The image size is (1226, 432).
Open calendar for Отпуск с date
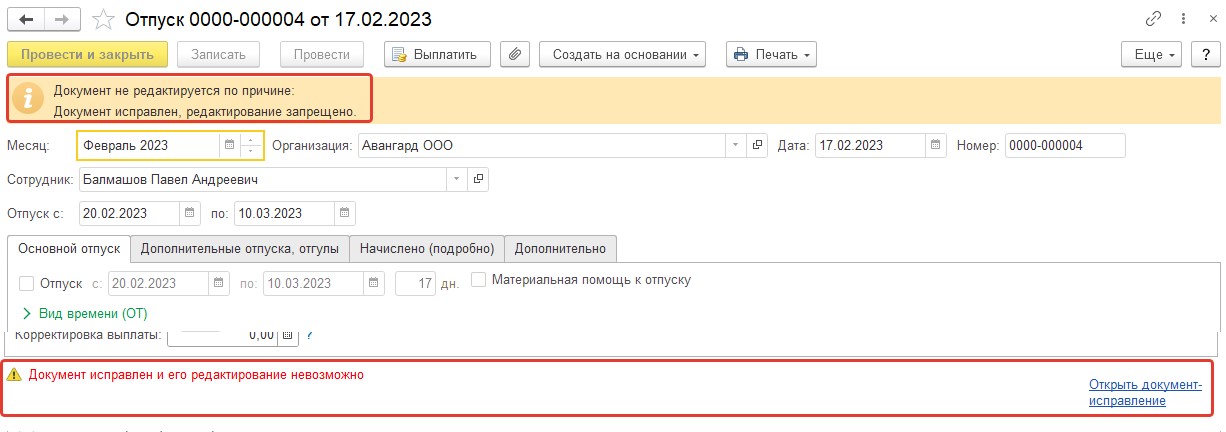(x=190, y=213)
